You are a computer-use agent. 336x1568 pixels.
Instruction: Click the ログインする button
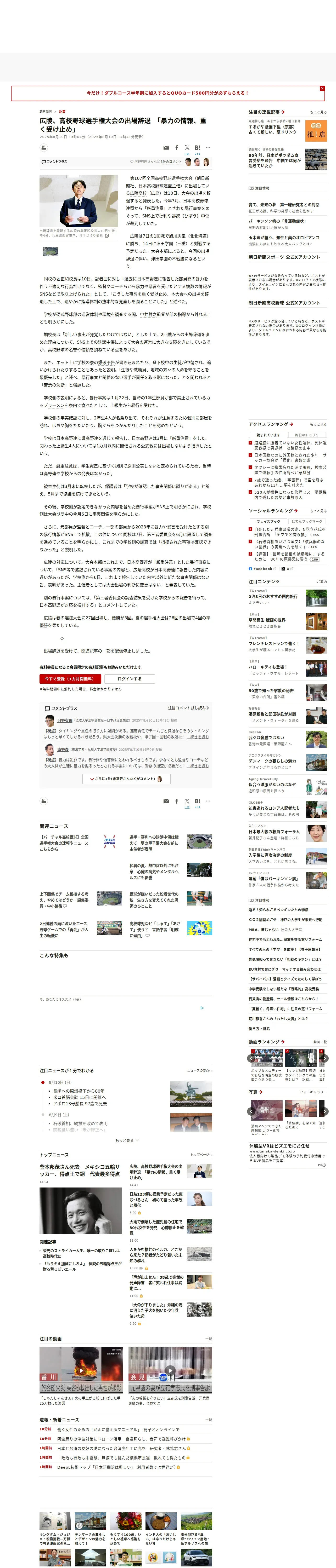129,679
